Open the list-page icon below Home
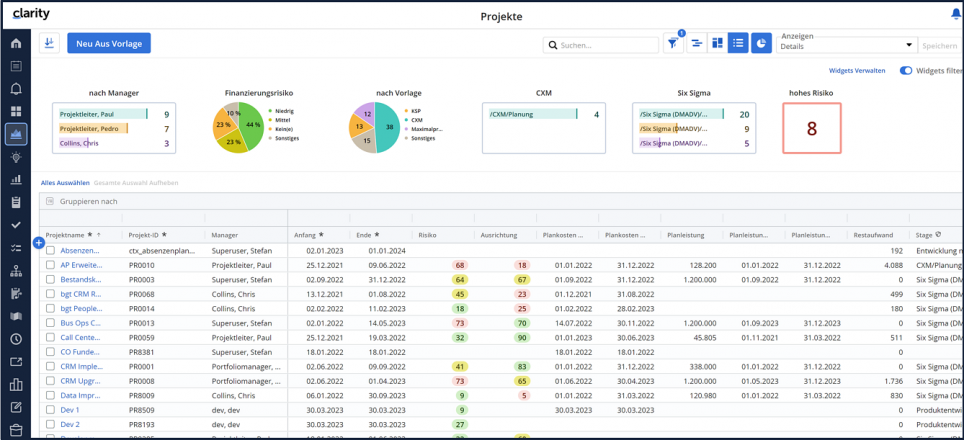Viewport: 964px width, 440px height. pos(16,66)
